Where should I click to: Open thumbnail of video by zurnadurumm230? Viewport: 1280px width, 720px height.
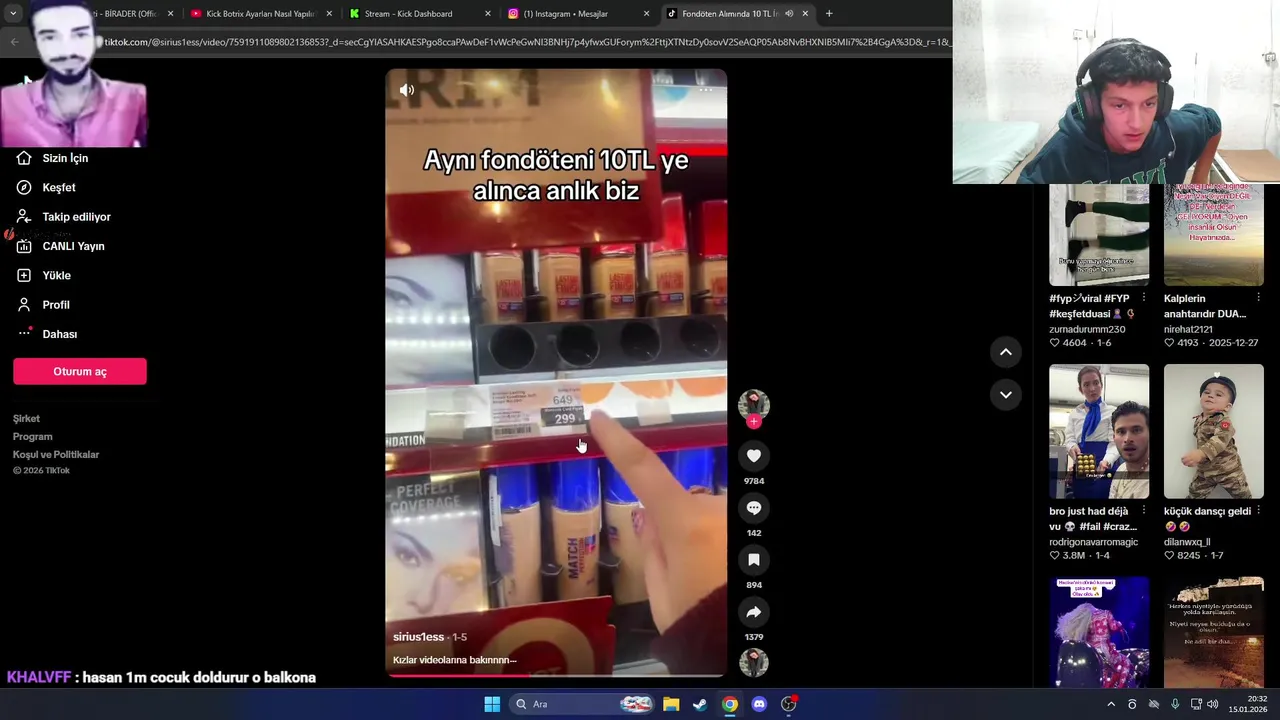pos(1099,235)
